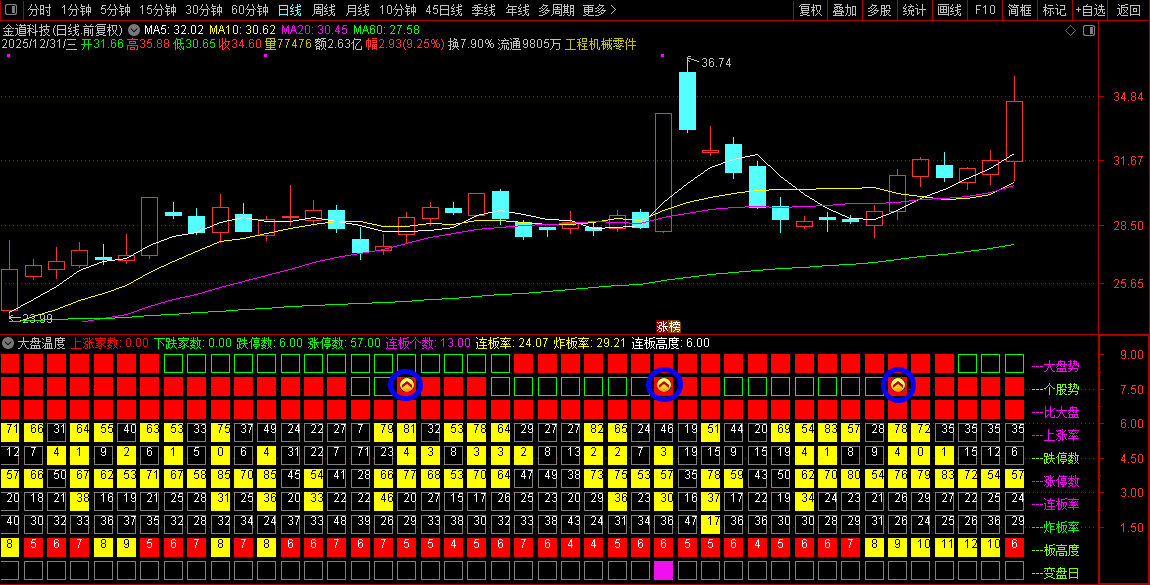Select the 年线 yearly tab
1150x585 pixels.
click(x=517, y=10)
